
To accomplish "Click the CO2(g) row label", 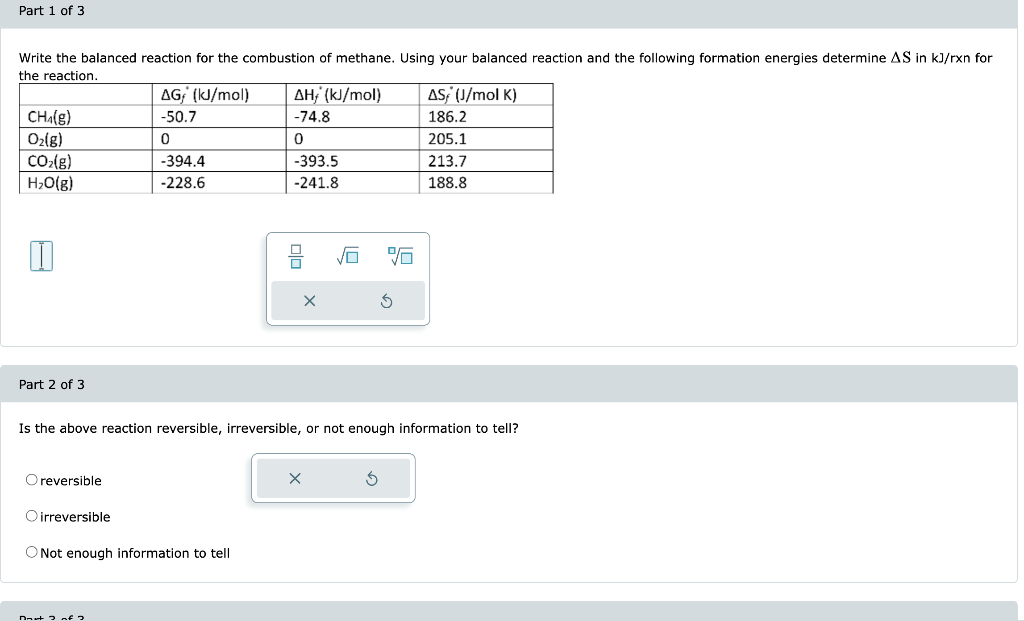I will pos(48,160).
